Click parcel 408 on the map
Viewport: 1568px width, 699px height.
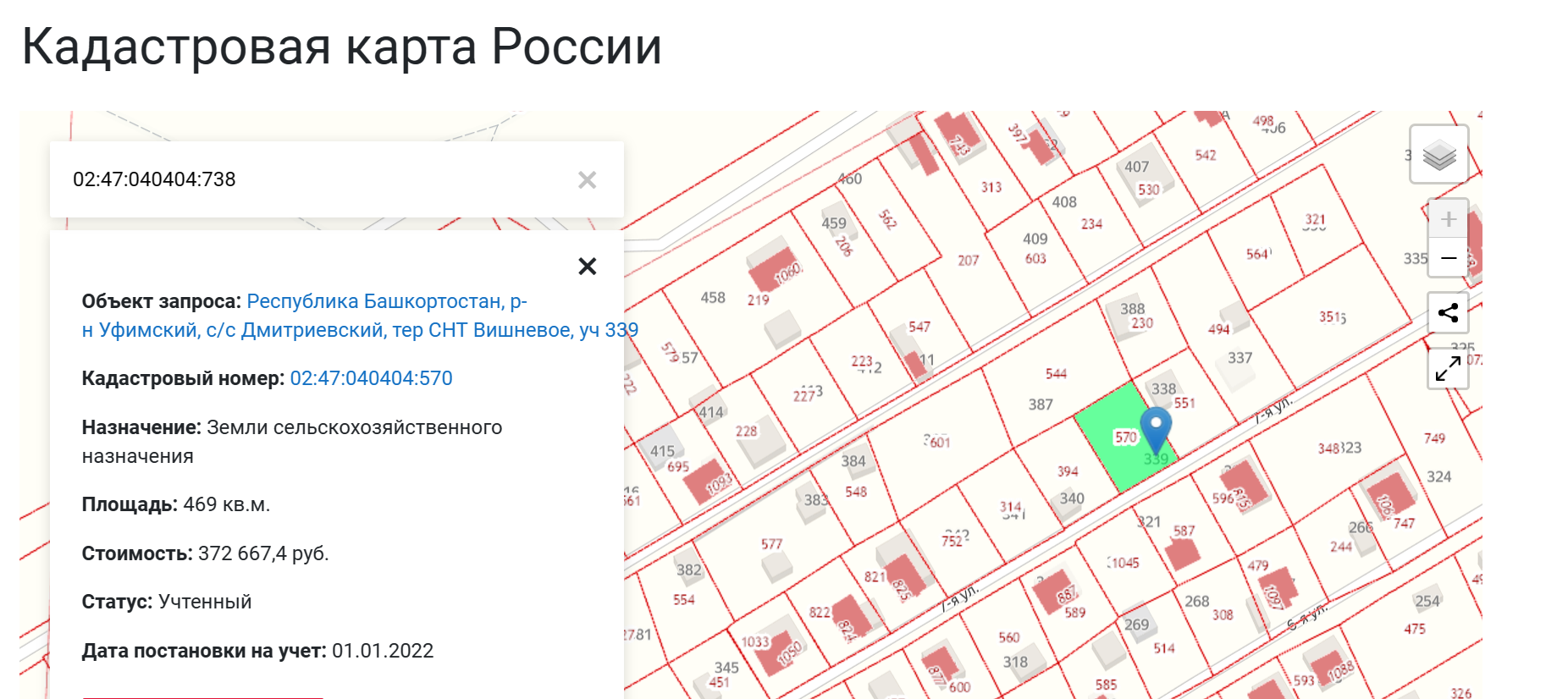pyautogui.click(x=1064, y=202)
